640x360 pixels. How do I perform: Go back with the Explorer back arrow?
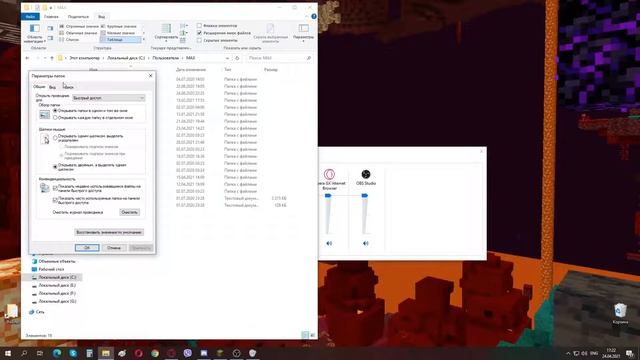27,58
